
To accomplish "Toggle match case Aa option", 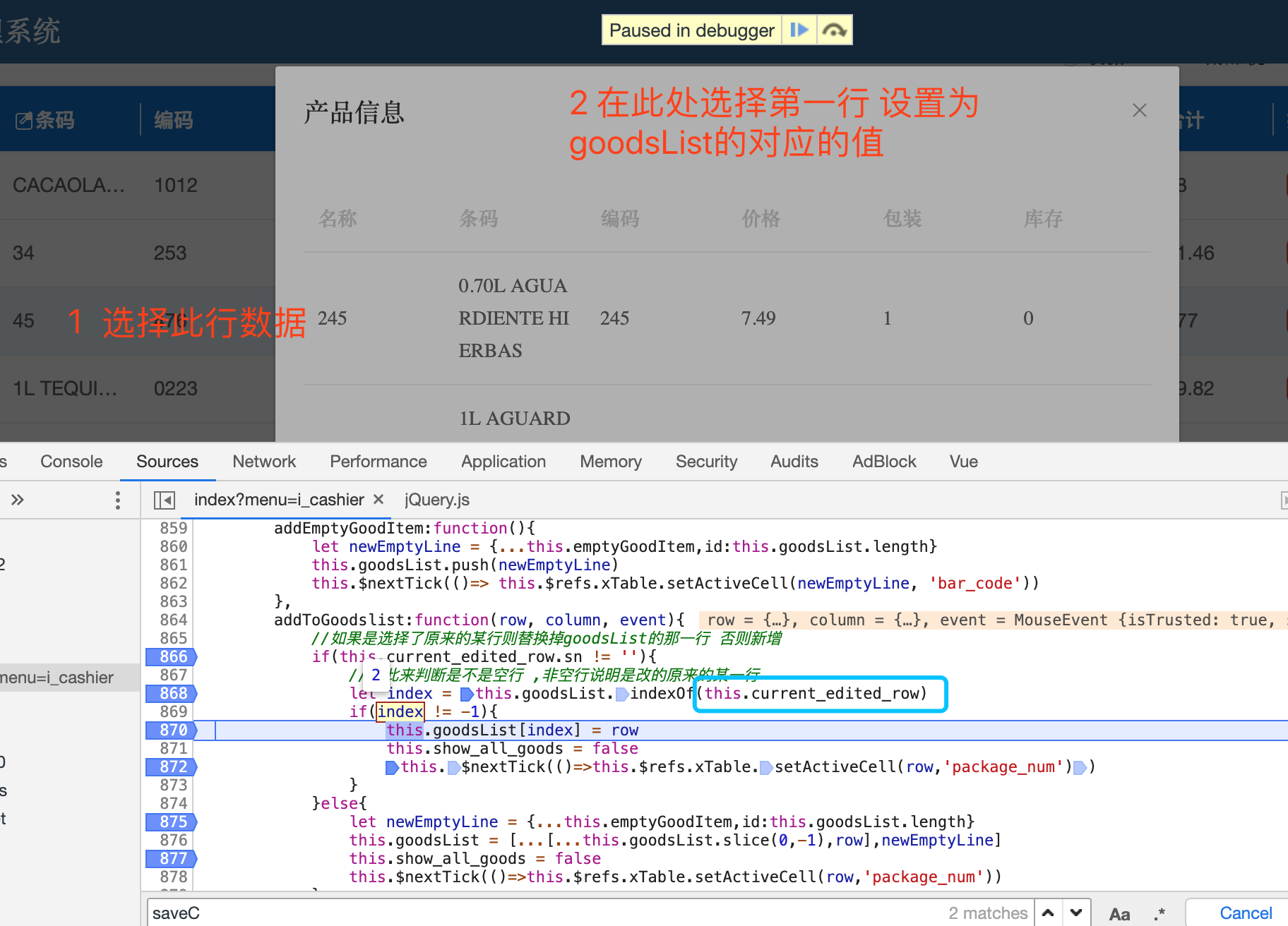I will pos(1119,914).
